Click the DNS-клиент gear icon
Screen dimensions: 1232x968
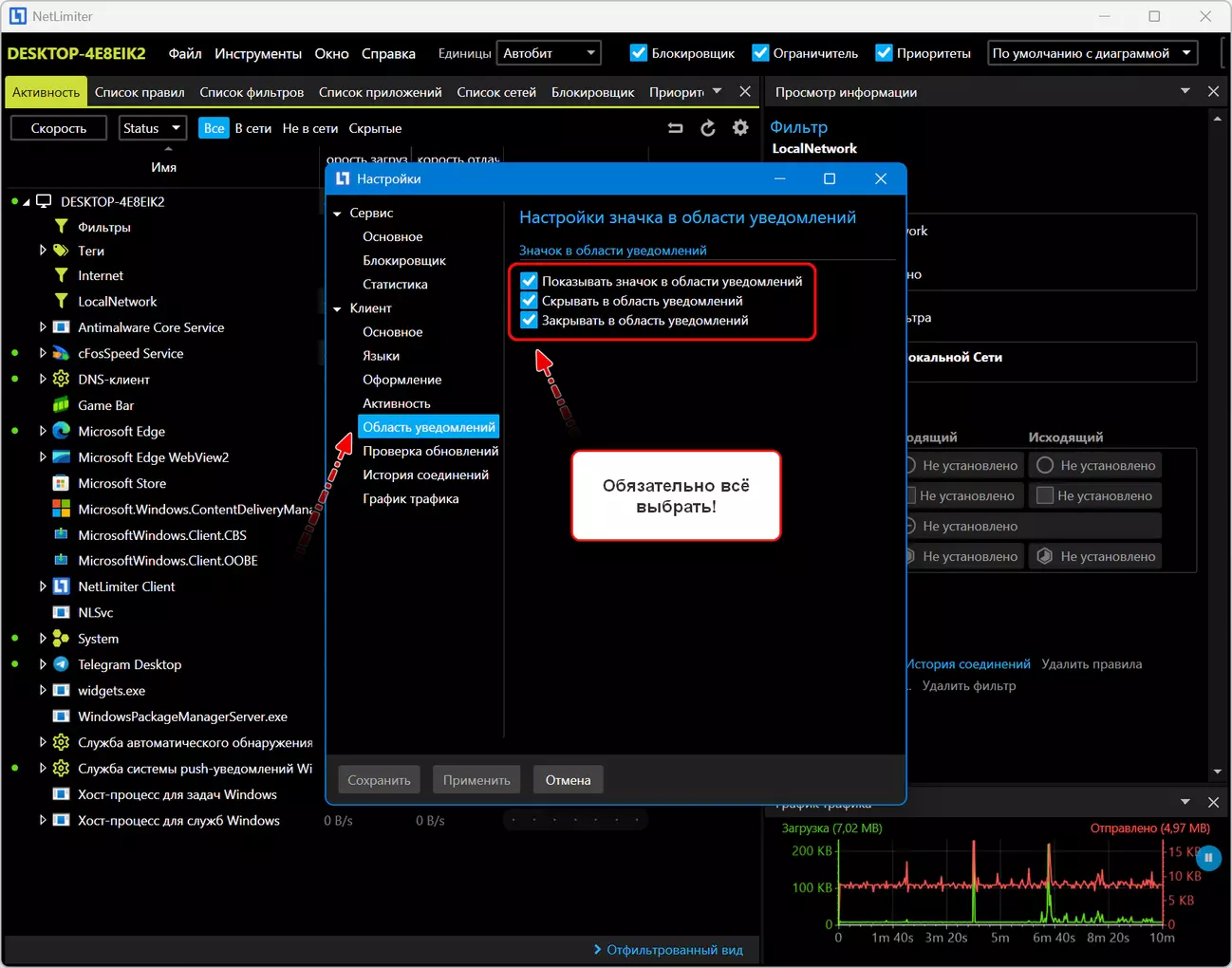coord(62,379)
